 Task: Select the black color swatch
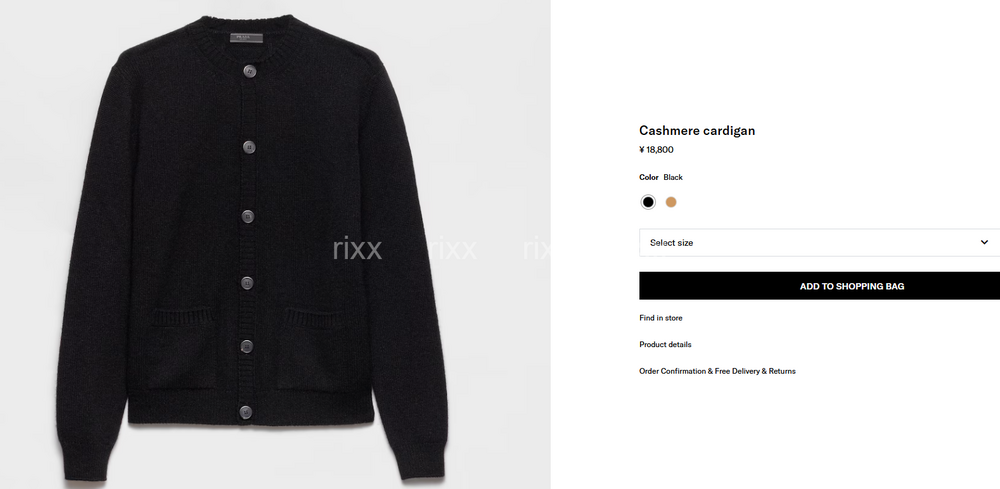tap(648, 202)
